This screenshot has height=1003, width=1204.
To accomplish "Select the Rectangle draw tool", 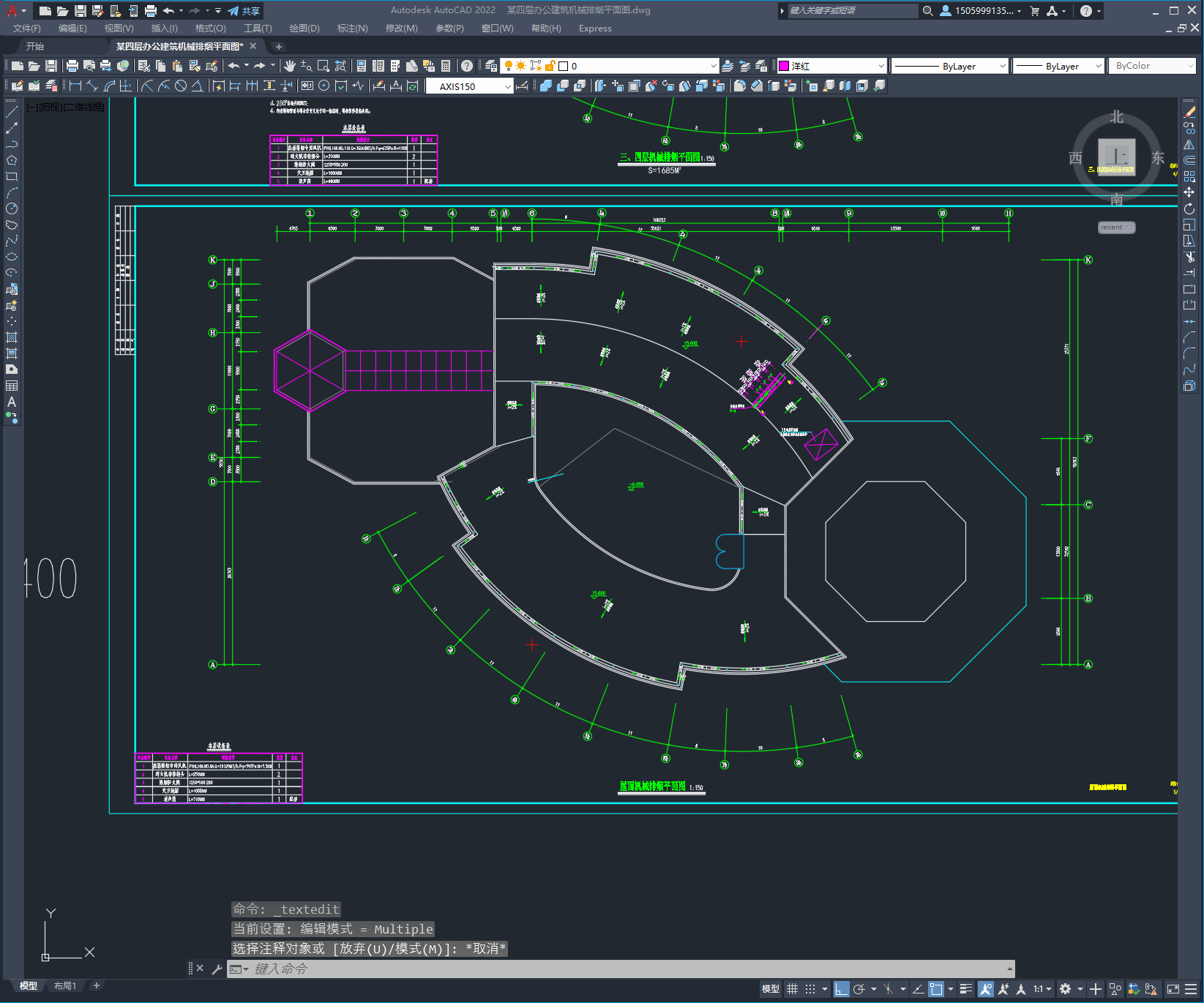I will pyautogui.click(x=12, y=176).
